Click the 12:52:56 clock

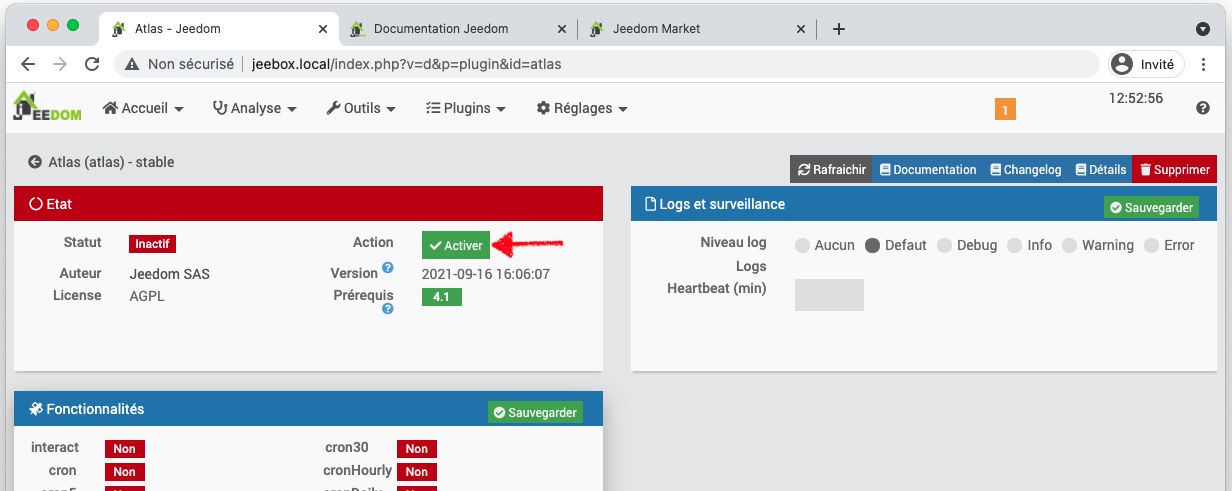(1136, 98)
